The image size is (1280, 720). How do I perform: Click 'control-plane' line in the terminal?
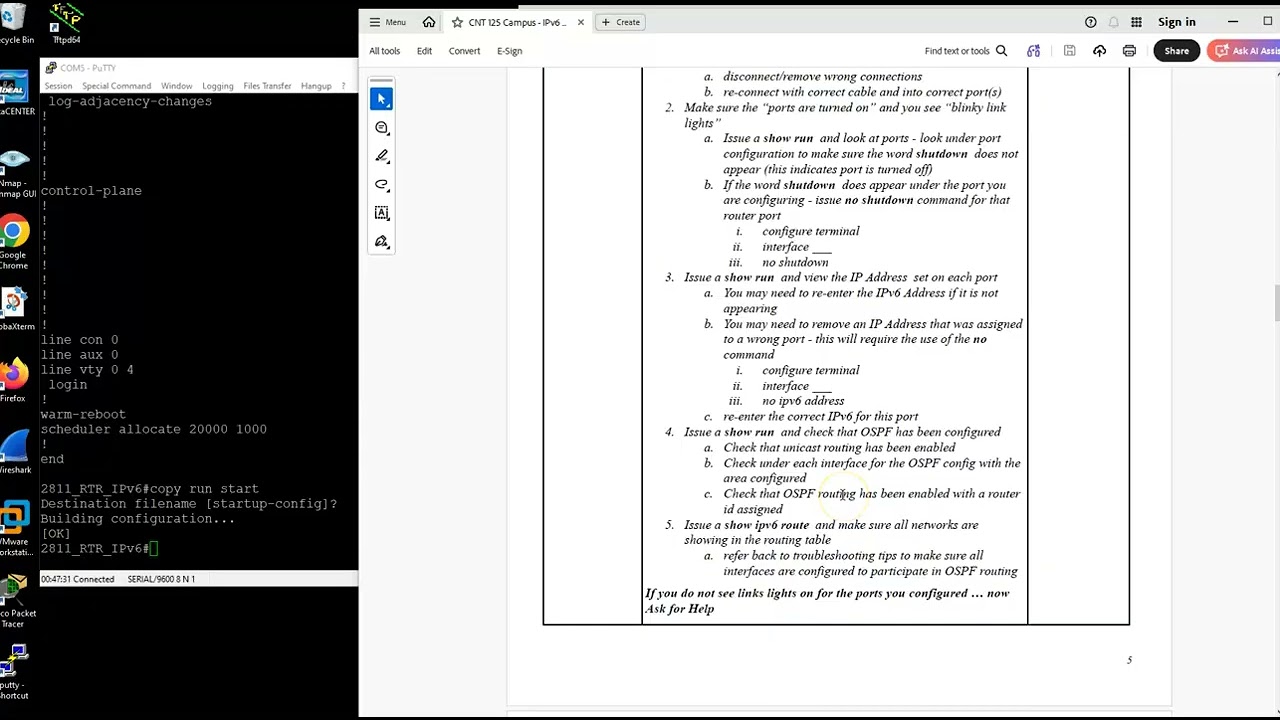click(x=91, y=191)
